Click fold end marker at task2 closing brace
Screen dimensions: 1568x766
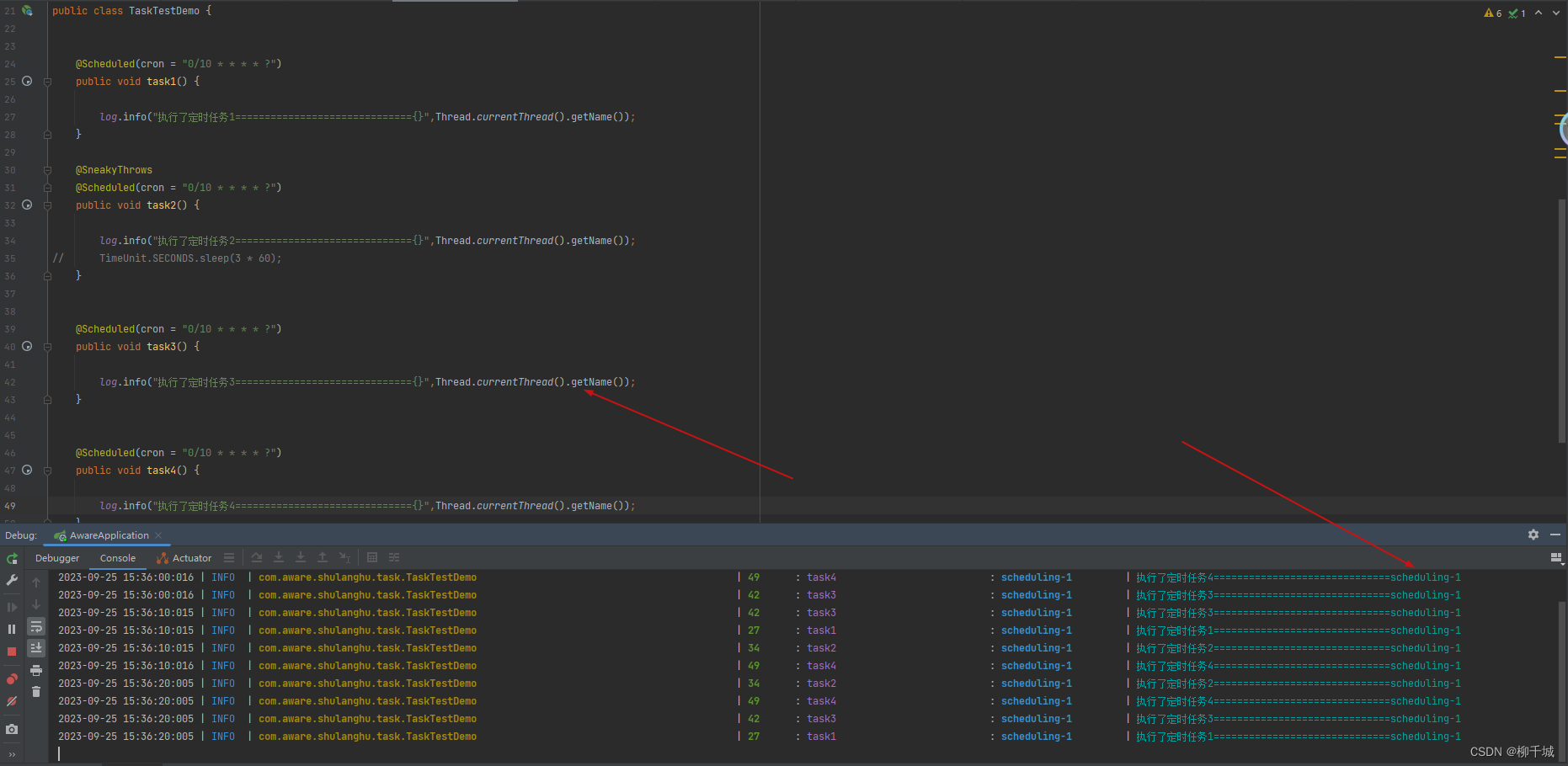pyautogui.click(x=47, y=276)
